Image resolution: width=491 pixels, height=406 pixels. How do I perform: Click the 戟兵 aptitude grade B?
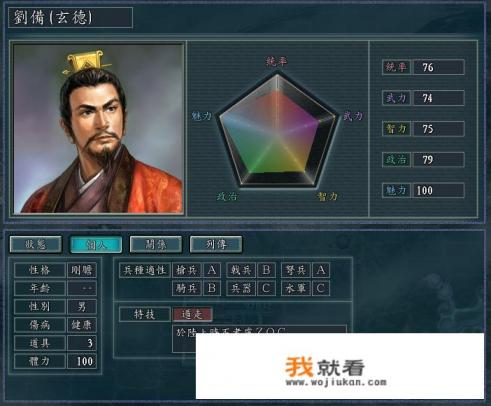266,270
